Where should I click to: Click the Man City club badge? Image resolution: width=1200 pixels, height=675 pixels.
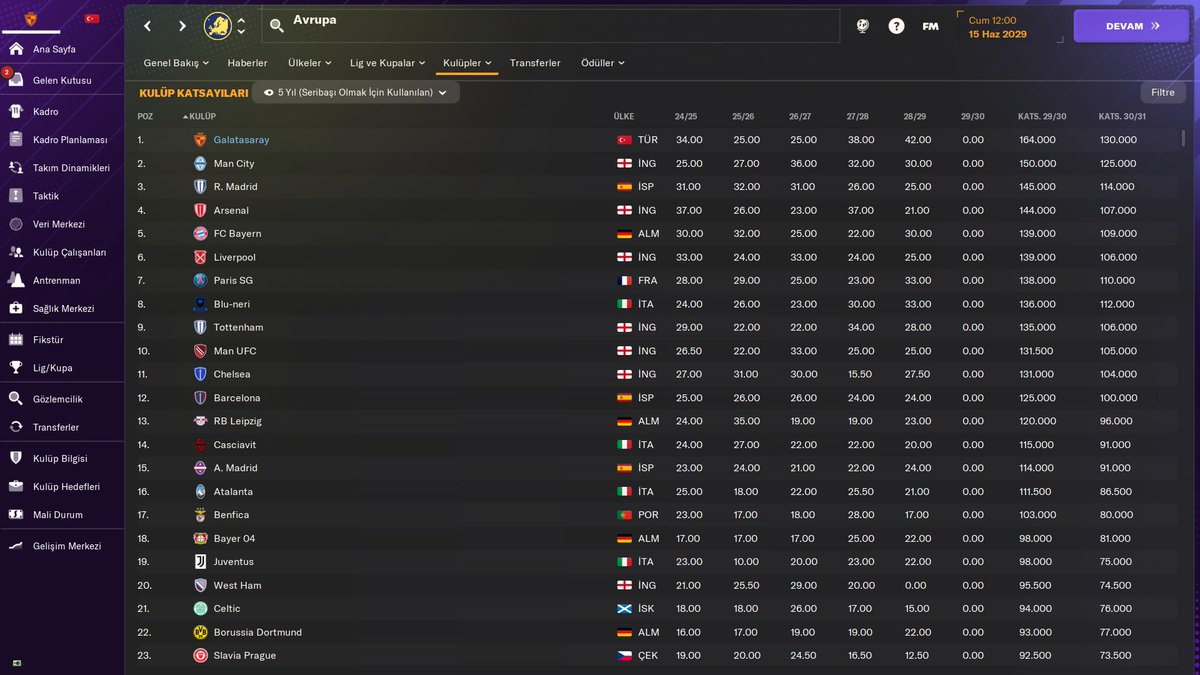coord(200,163)
